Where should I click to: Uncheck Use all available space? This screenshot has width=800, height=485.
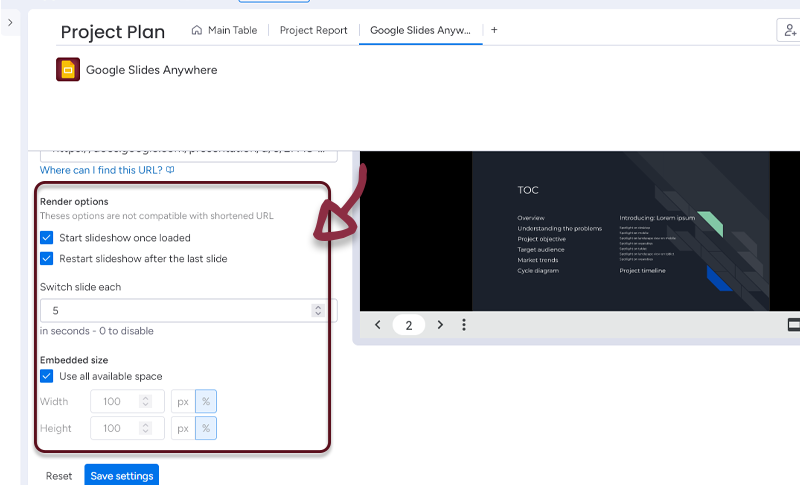pos(47,376)
